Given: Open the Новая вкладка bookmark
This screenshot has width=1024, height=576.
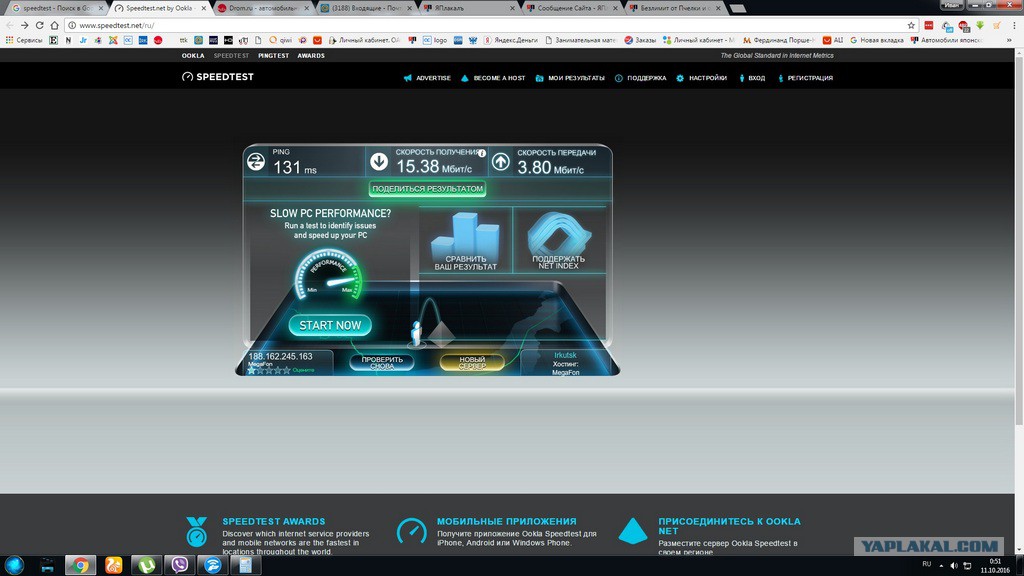Looking at the screenshot, I should (x=876, y=40).
